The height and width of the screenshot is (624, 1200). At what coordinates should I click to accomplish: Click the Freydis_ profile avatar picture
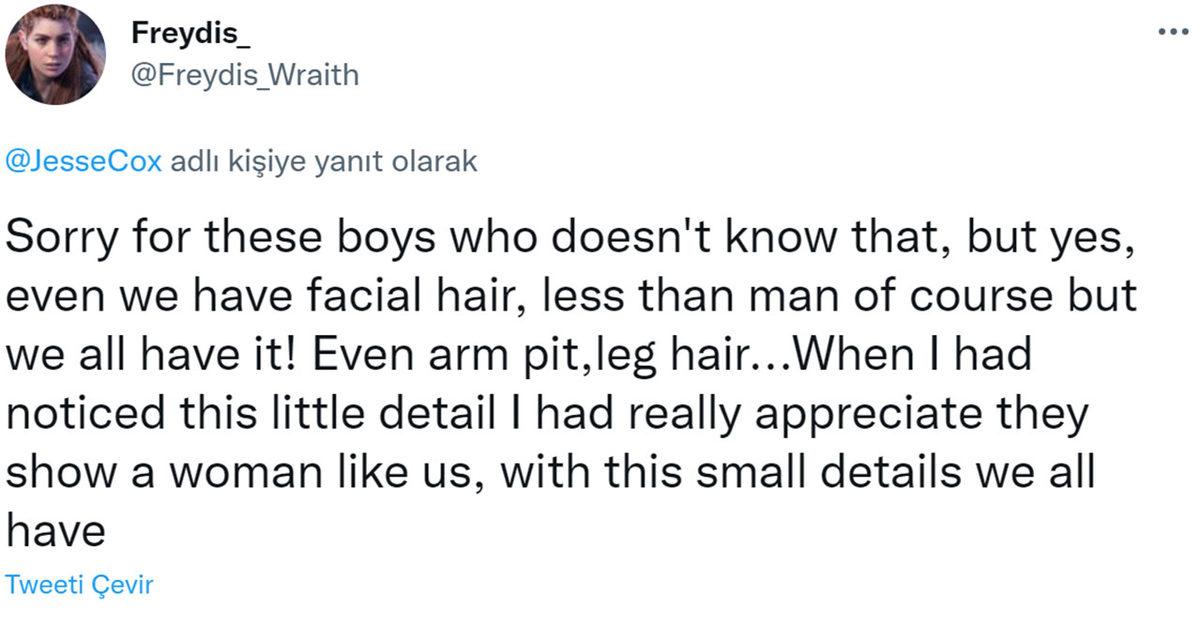pyautogui.click(x=55, y=55)
